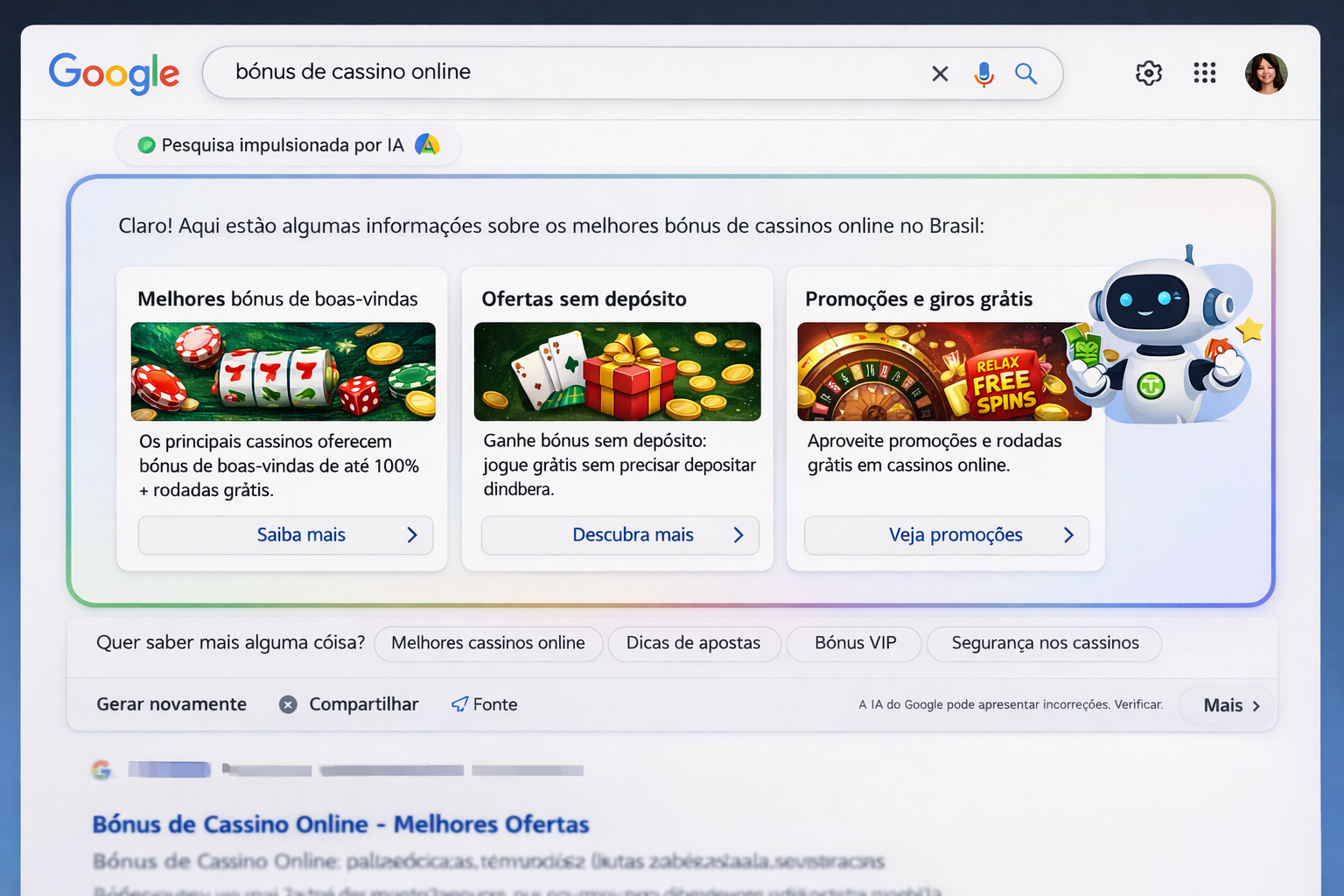Screen dimensions: 1344x896
Task: Click the Pesquisa impulsionada por IA badge
Action: click(288, 145)
